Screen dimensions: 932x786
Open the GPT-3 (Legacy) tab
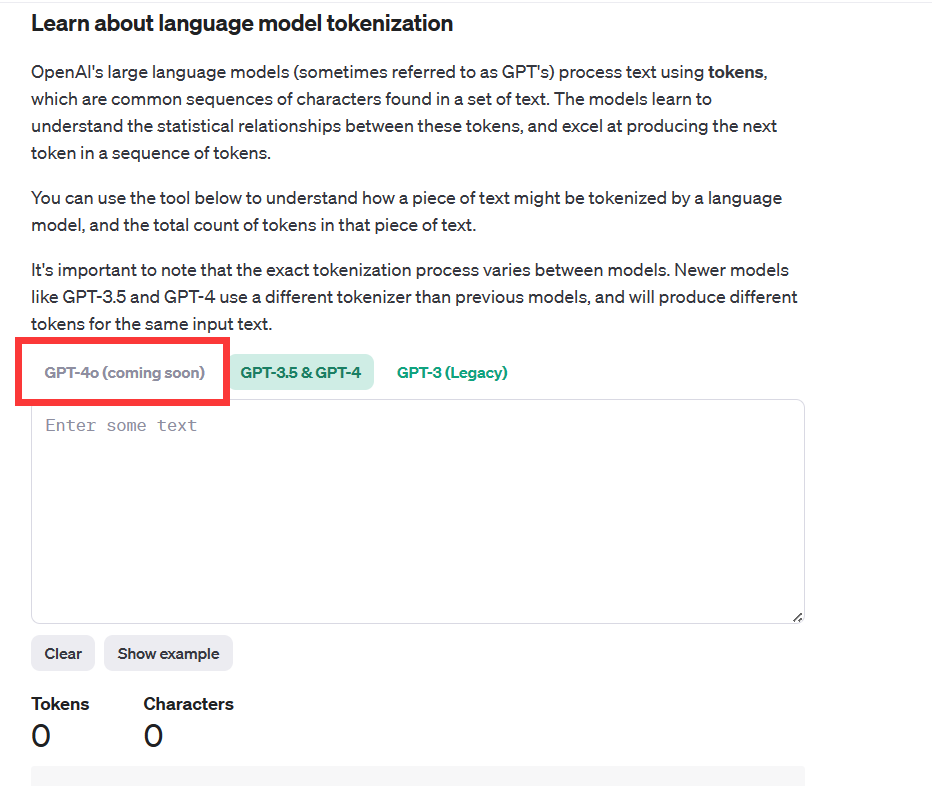pyautogui.click(x=452, y=373)
